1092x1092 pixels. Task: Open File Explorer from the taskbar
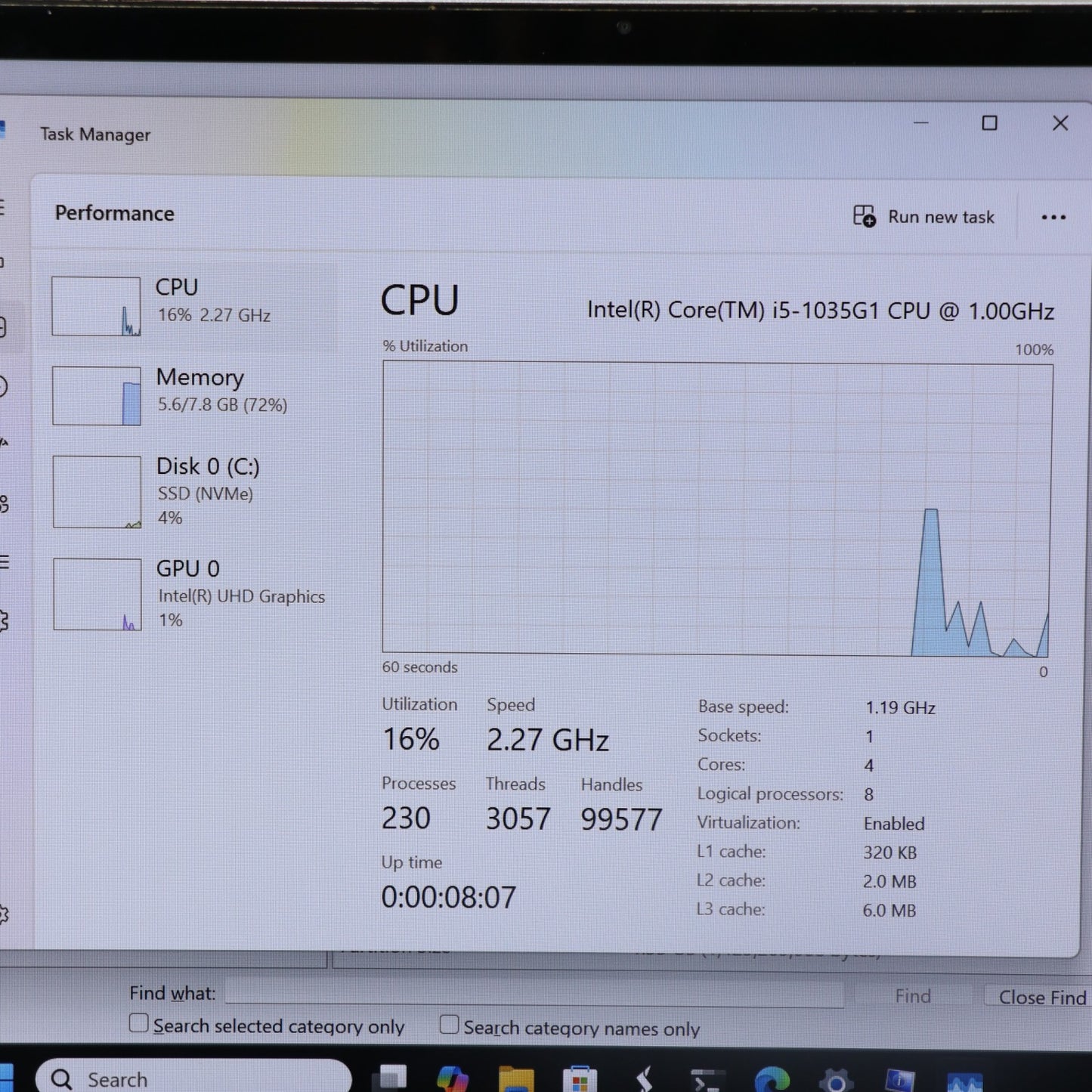coord(516,1079)
